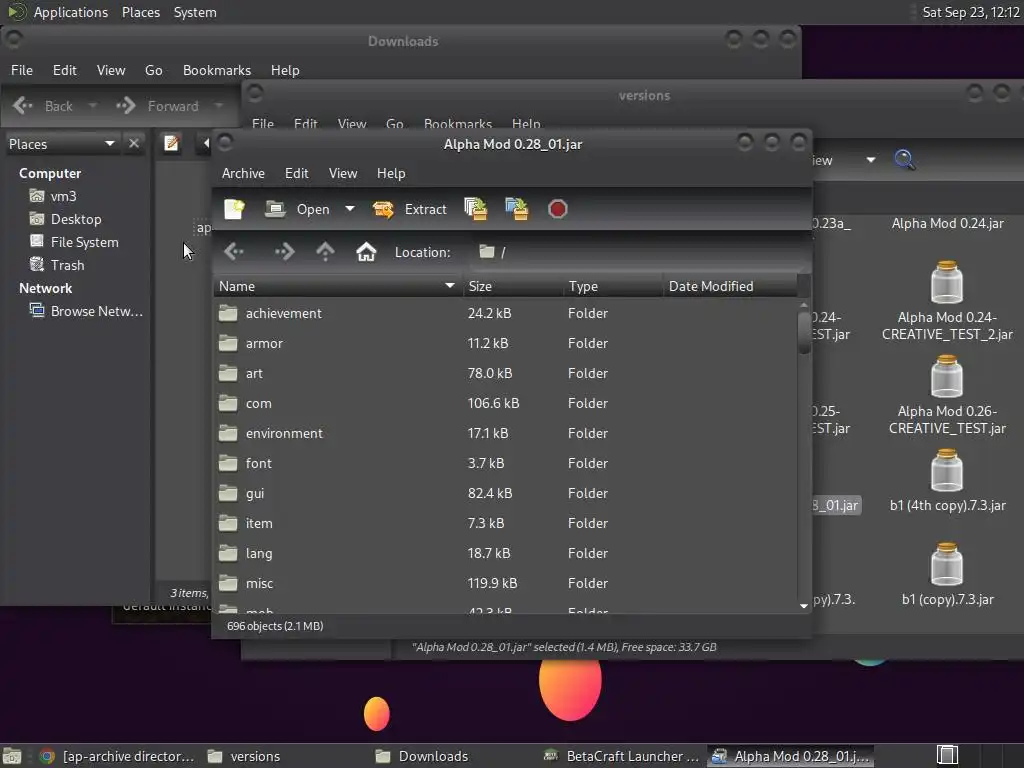The width and height of the screenshot is (1024, 768).
Task: Select Alpha Mod 0.26-CREATIVE_TEST.jar file icon
Action: (x=947, y=376)
